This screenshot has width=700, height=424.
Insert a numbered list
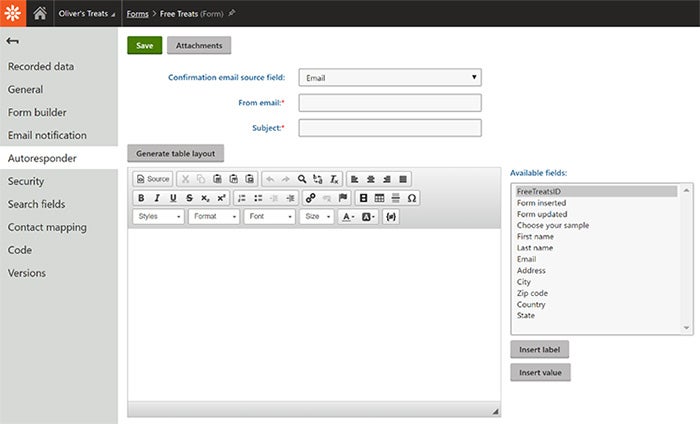[x=242, y=198]
